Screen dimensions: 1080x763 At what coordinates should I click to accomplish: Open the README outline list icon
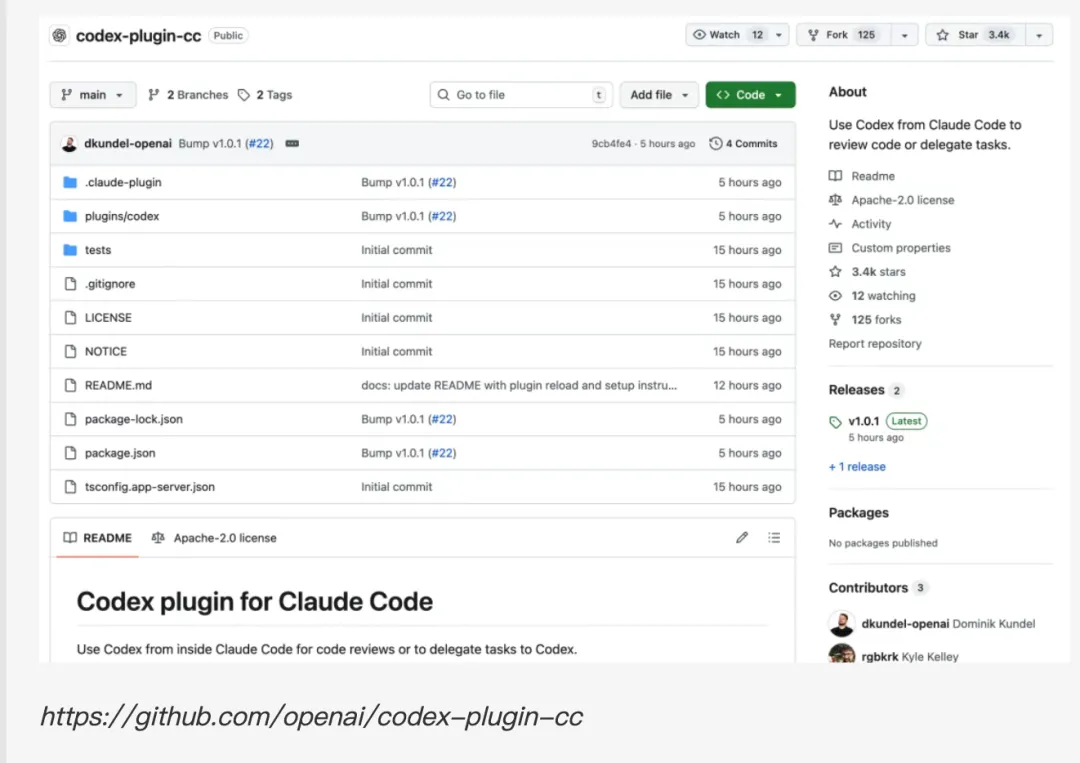tap(774, 538)
